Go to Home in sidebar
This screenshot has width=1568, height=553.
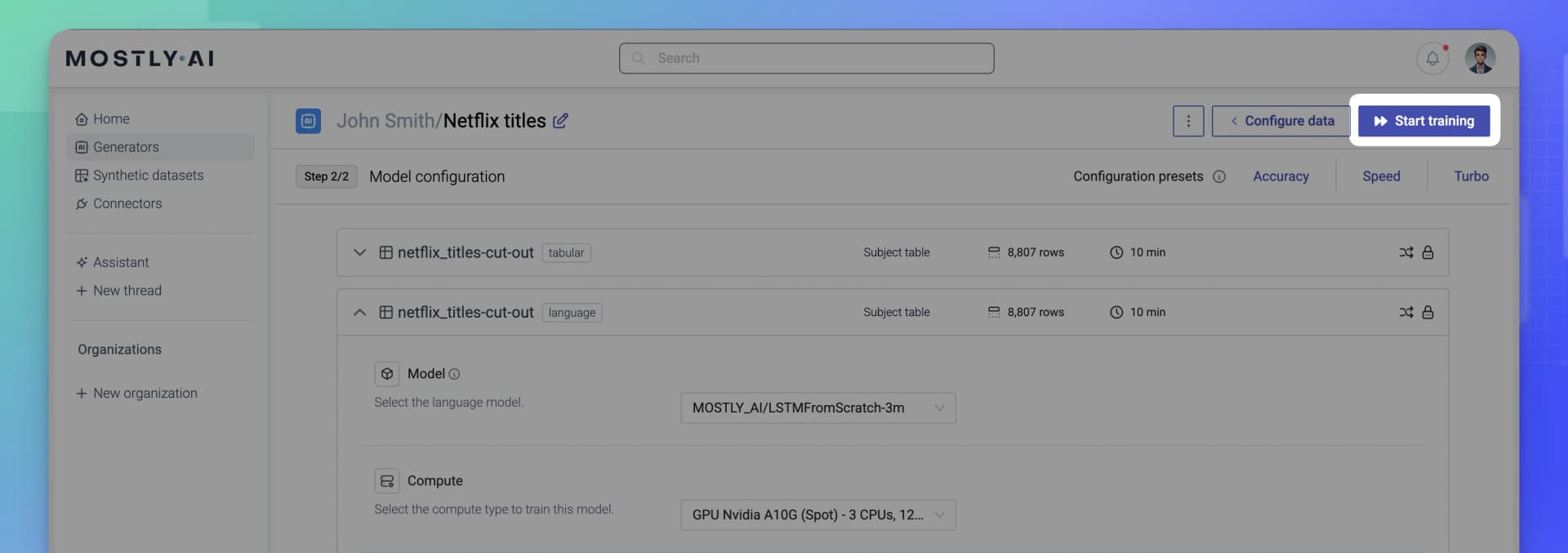(160, 119)
